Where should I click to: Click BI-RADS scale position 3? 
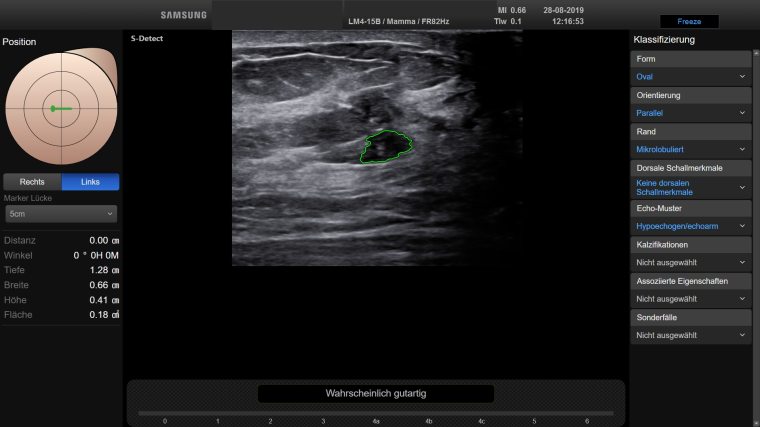(x=323, y=419)
